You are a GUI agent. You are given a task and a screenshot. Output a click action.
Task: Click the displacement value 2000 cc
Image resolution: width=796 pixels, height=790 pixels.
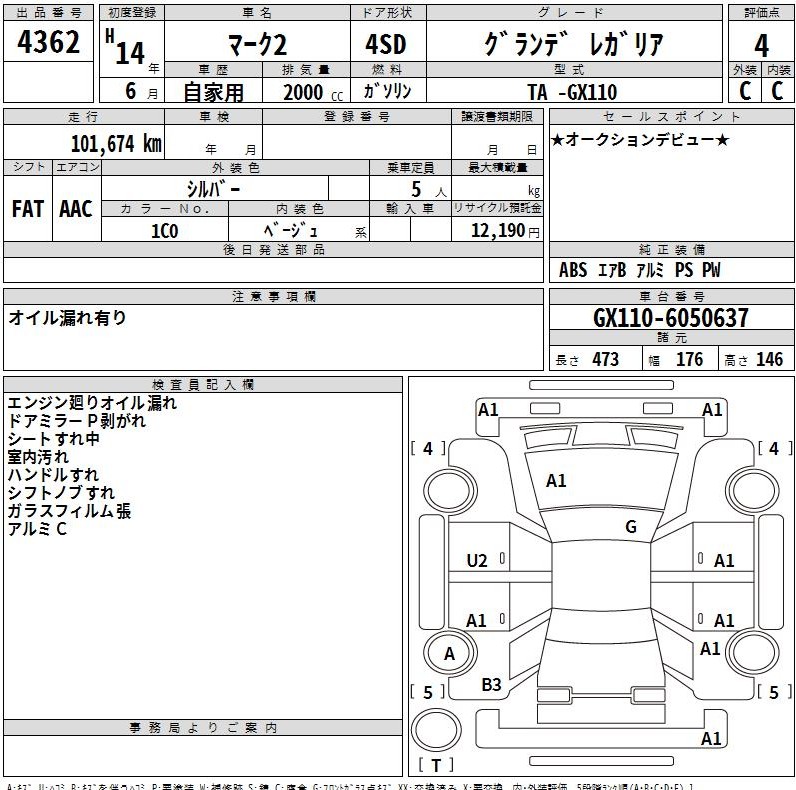[313, 92]
